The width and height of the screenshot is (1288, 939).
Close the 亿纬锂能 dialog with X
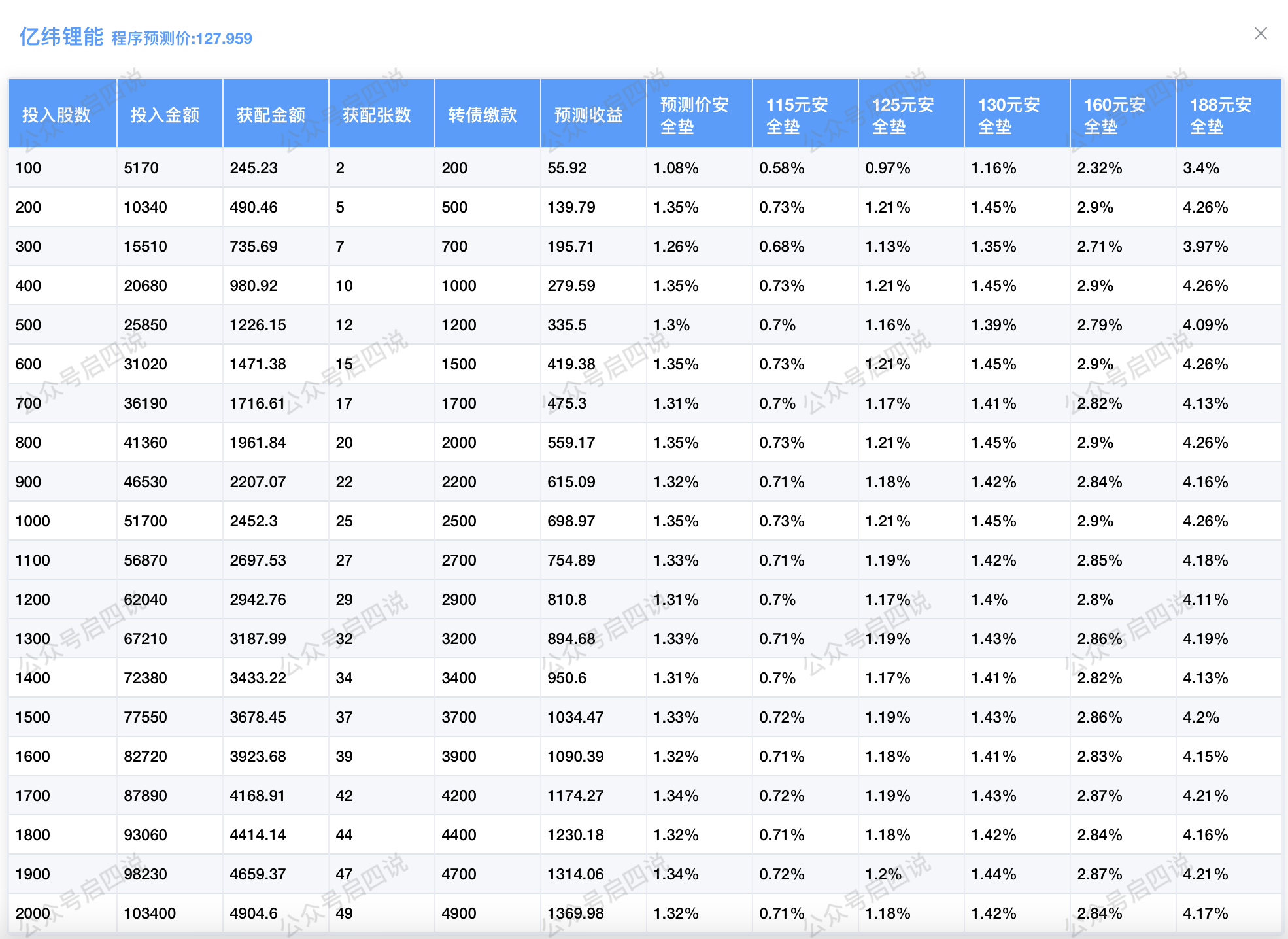(1261, 34)
